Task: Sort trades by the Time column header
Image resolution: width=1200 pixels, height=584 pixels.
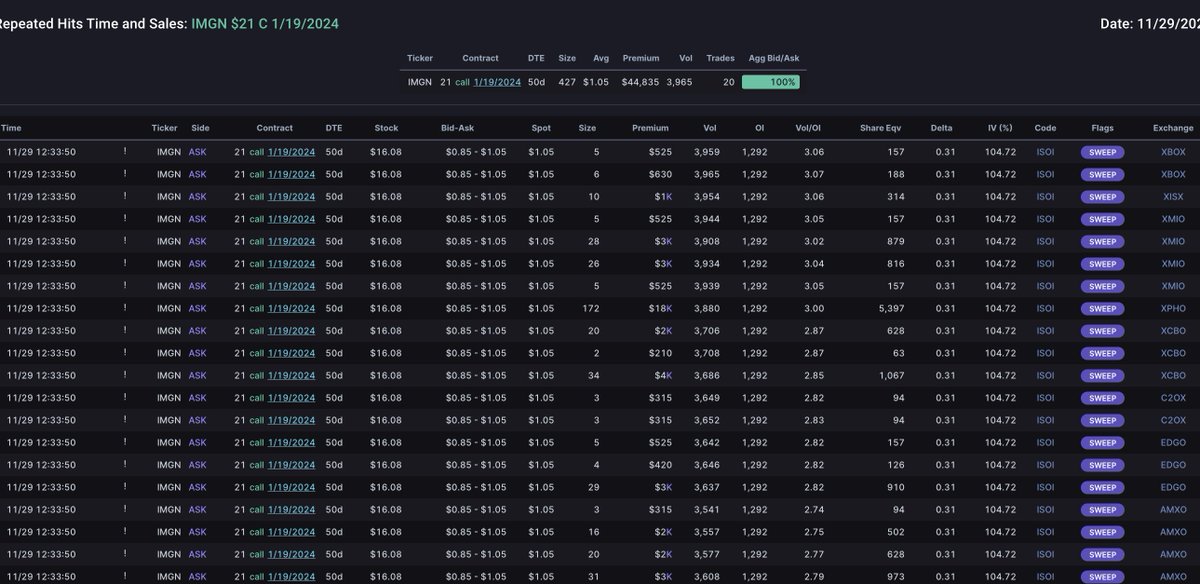Action: click(10, 128)
